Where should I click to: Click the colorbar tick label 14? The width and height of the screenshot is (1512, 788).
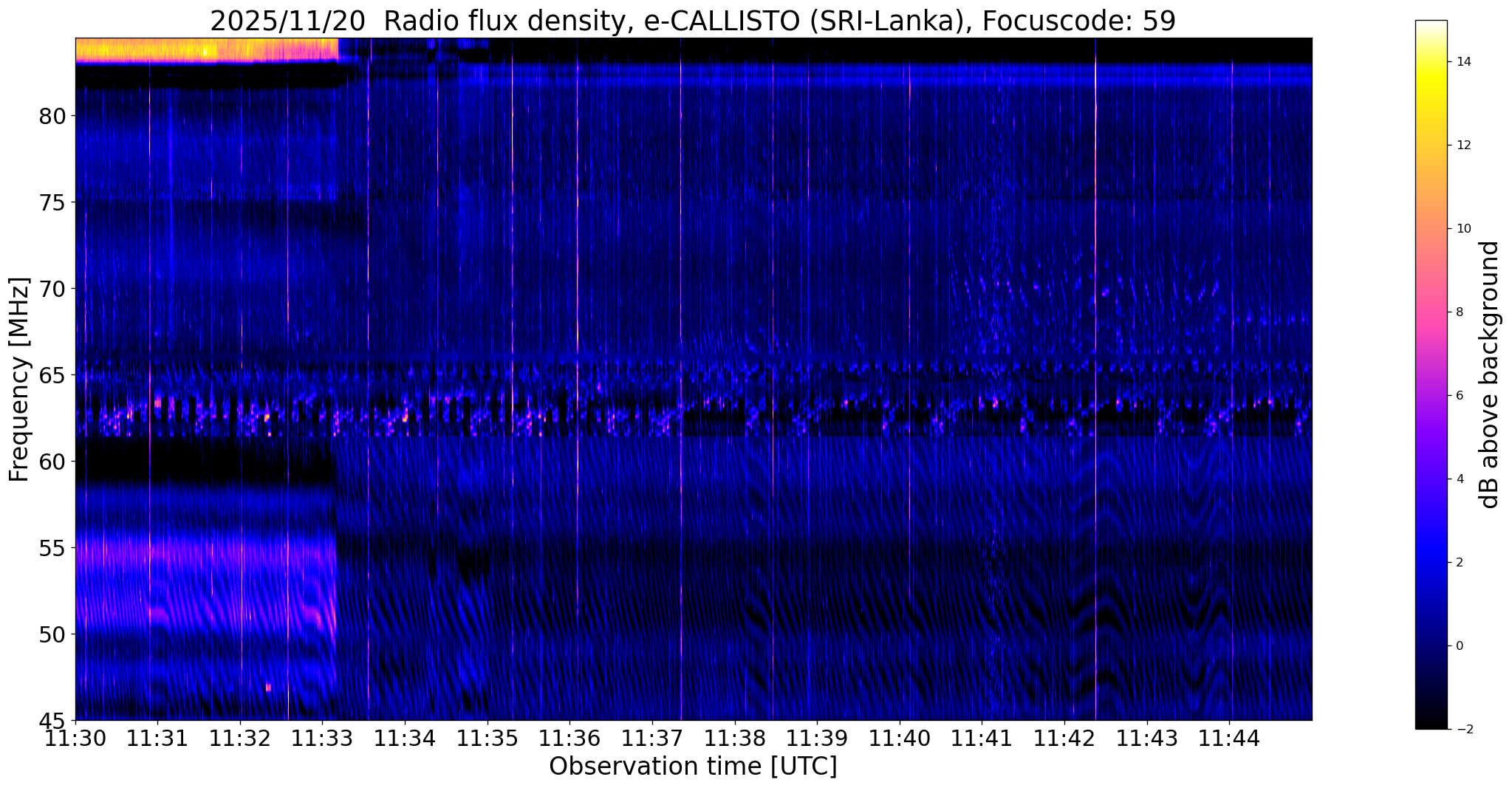pyautogui.click(x=1463, y=62)
